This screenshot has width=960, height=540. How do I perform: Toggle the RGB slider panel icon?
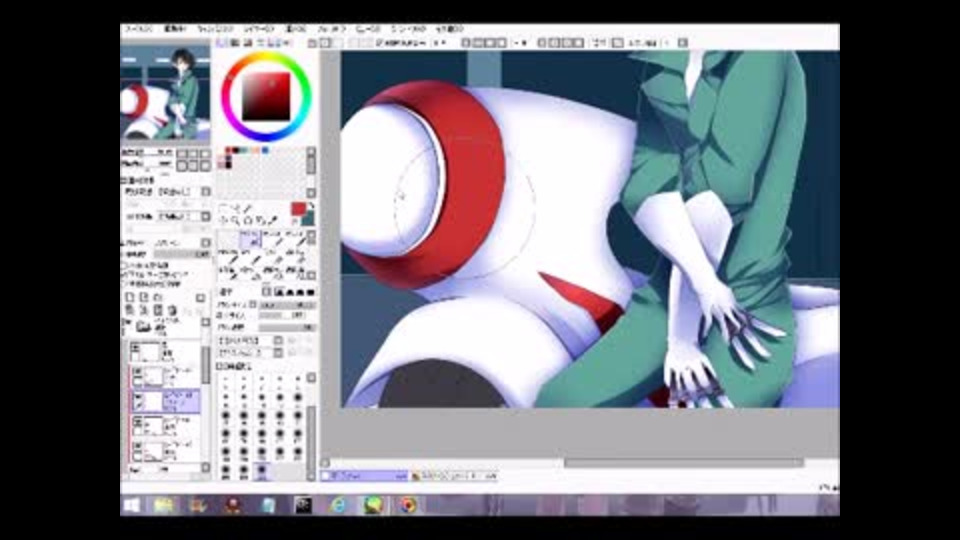(x=235, y=43)
